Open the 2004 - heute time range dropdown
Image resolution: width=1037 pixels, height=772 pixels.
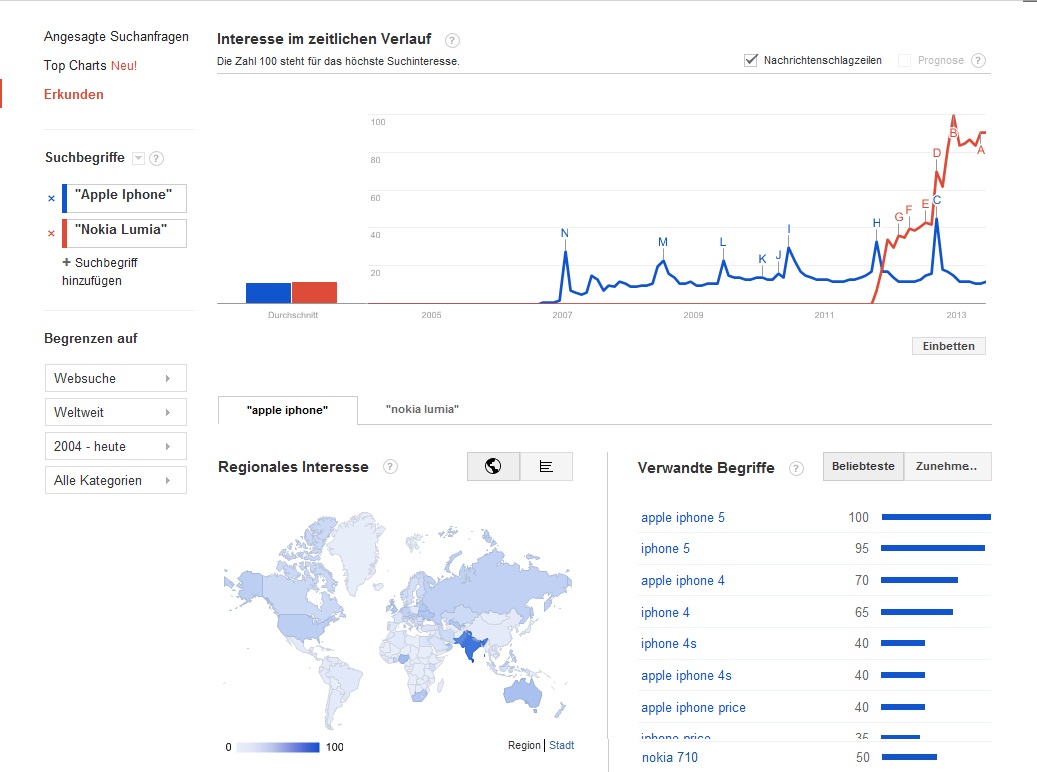115,447
